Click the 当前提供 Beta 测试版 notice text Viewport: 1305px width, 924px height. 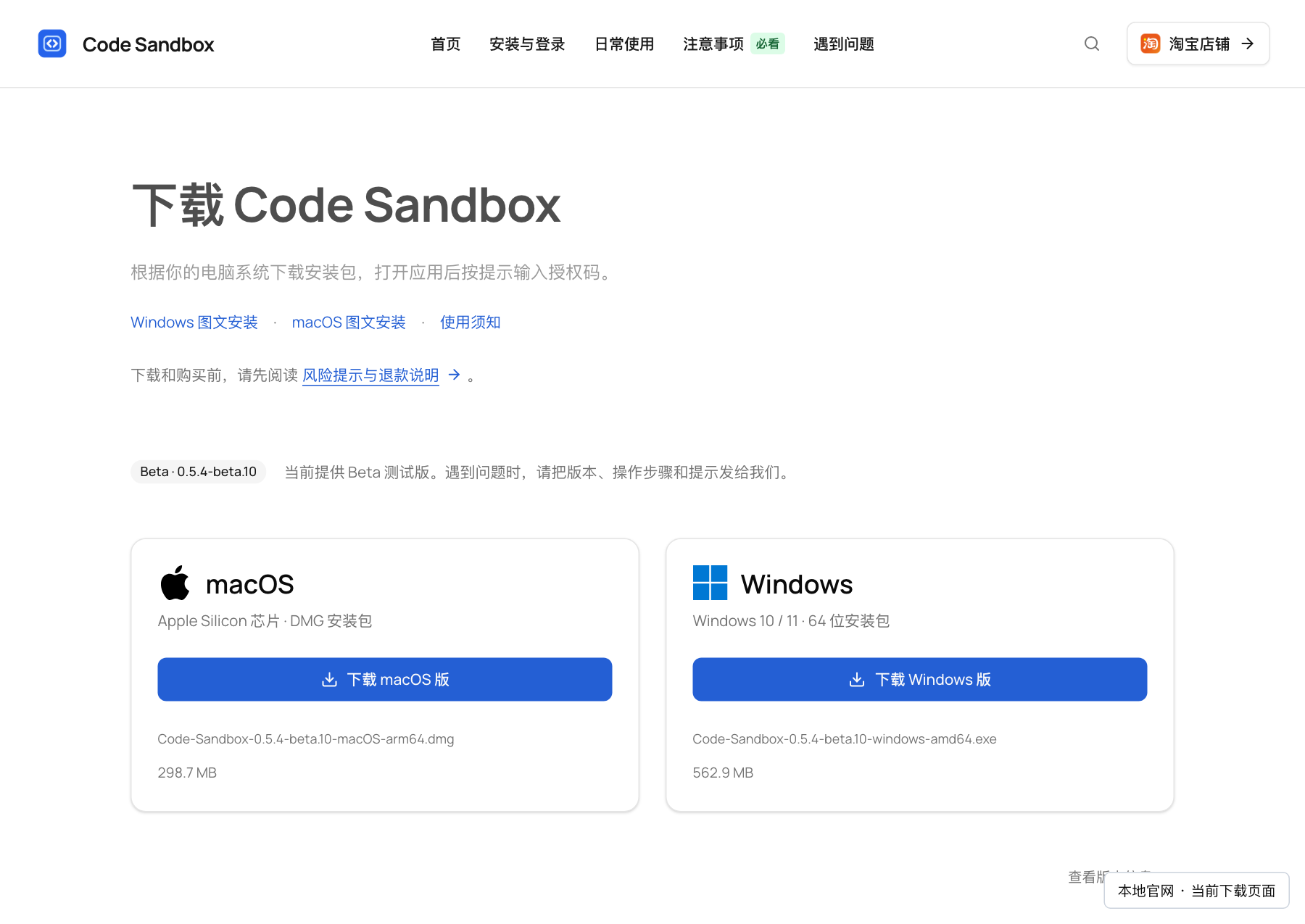538,473
